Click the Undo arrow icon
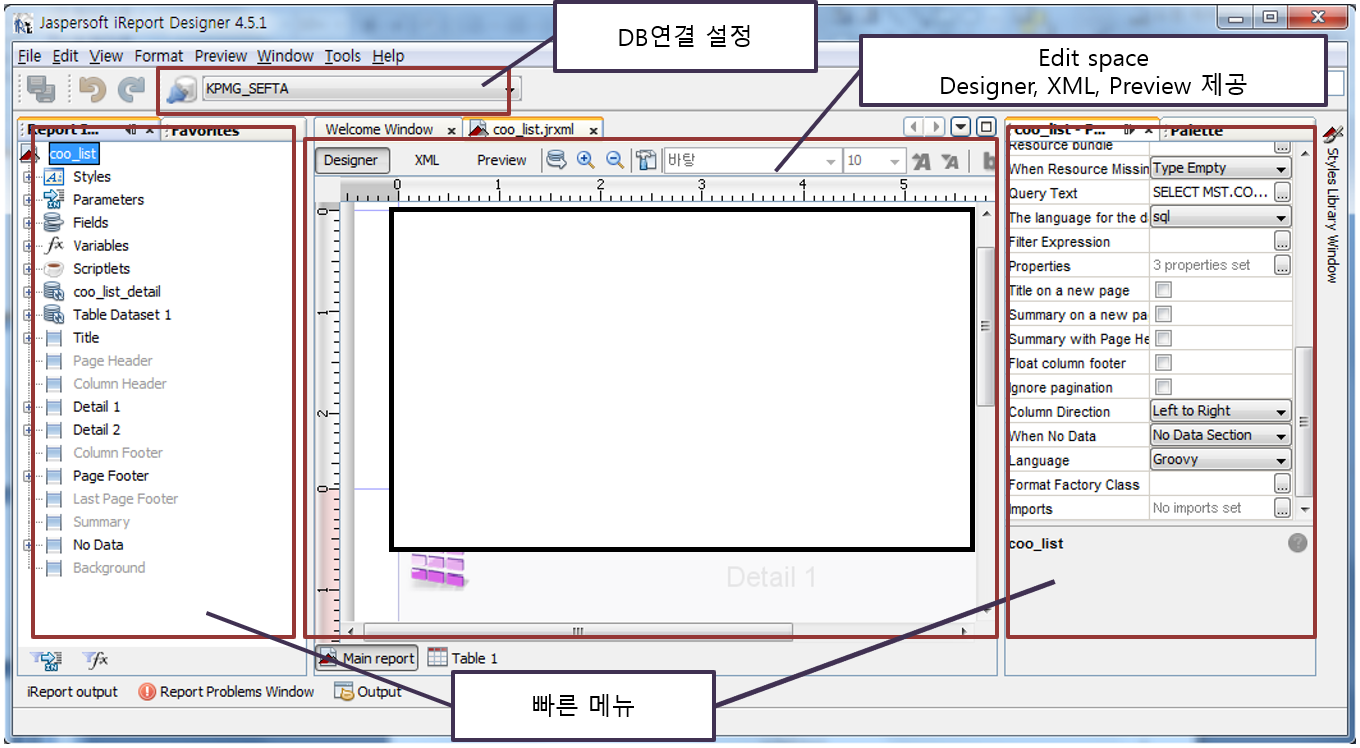Screen dimensions: 1360x748 pos(93,89)
